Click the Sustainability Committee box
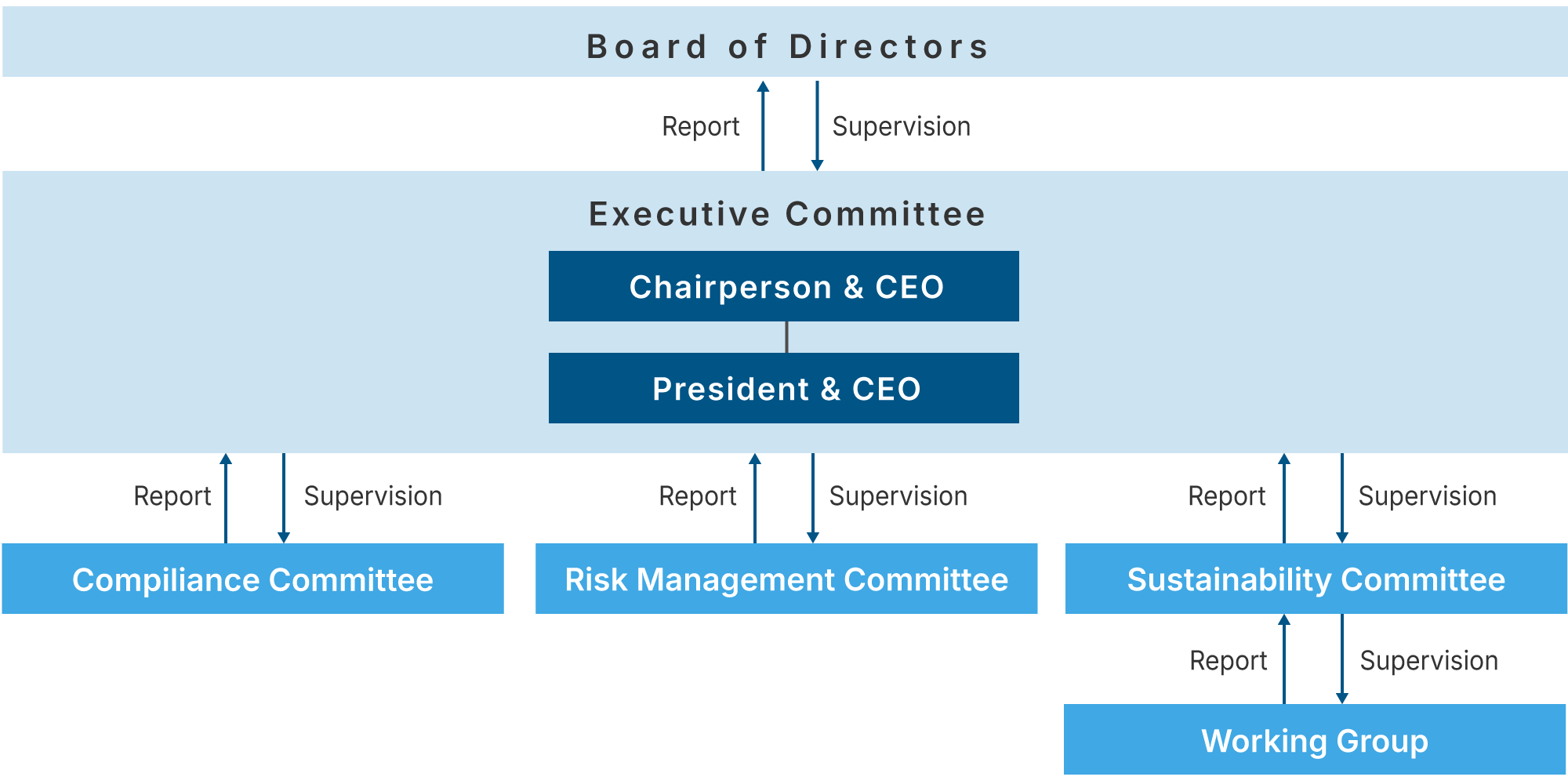 click(x=1316, y=579)
